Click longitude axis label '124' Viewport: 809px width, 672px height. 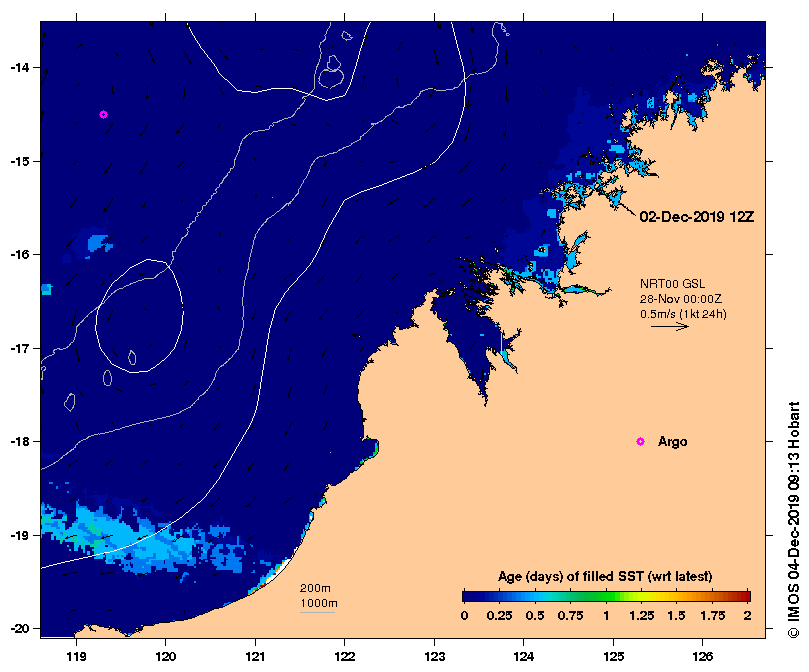[x=524, y=657]
